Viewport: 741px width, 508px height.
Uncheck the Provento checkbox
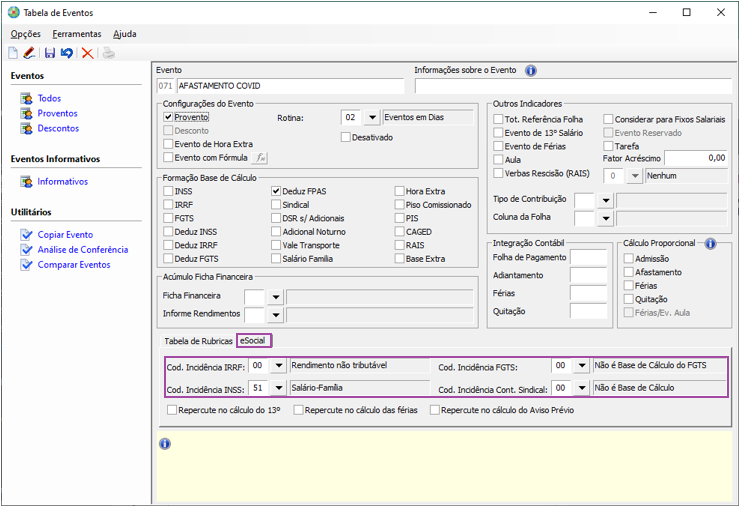pos(168,117)
